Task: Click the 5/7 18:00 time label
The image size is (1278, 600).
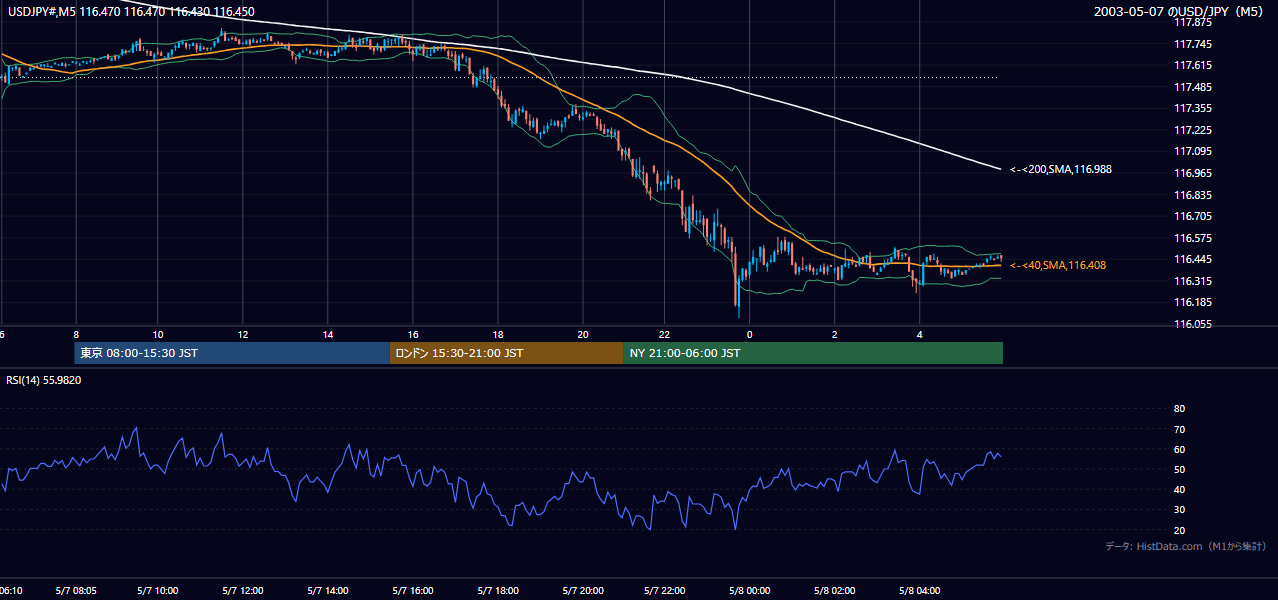Action: 498,591
